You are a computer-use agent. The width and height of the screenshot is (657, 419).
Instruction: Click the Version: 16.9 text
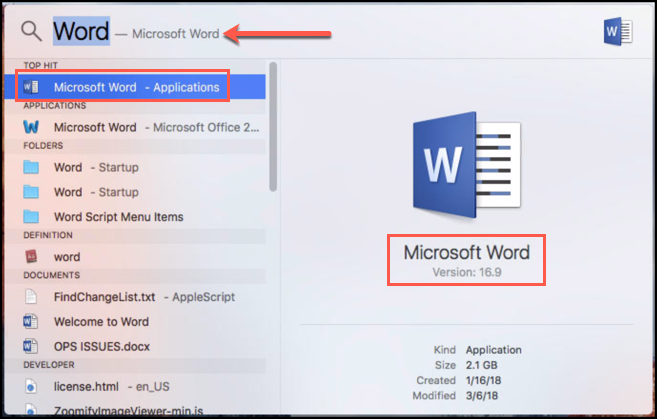tap(467, 272)
